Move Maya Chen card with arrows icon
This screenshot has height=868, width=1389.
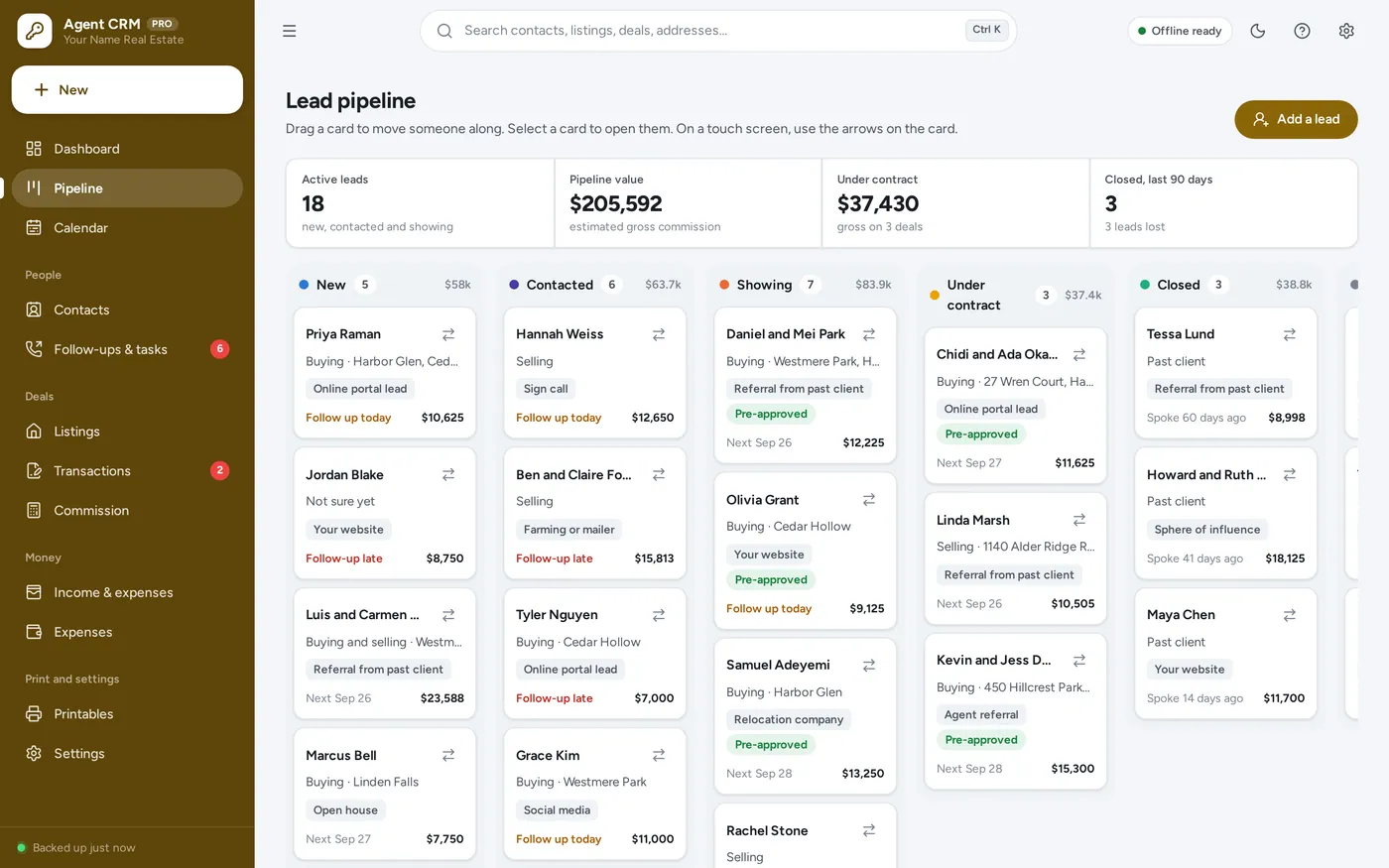(1290, 615)
